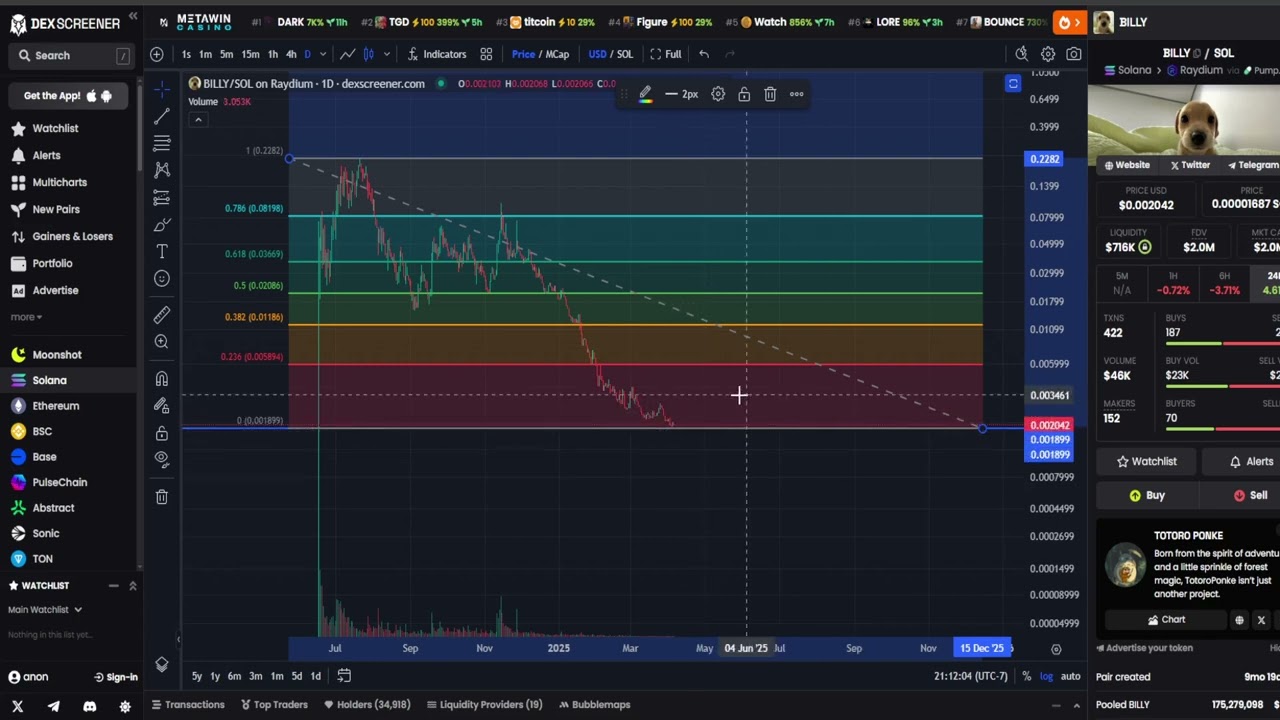Screen dimensions: 1280x720
Task: Toggle lock all drawing tools
Action: tap(162, 433)
